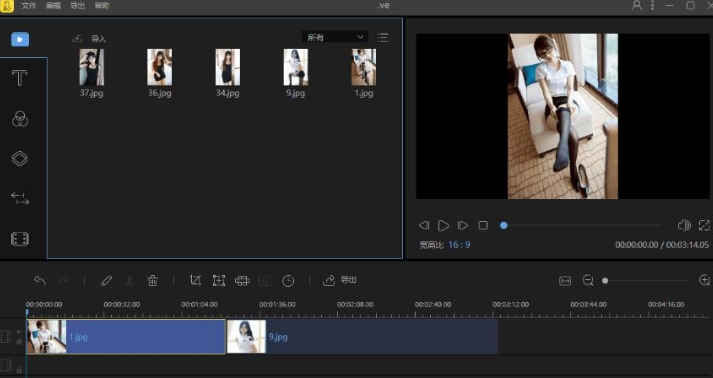Expand the 所有 media filter dropdown
Image resolution: width=713 pixels, height=378 pixels.
335,37
